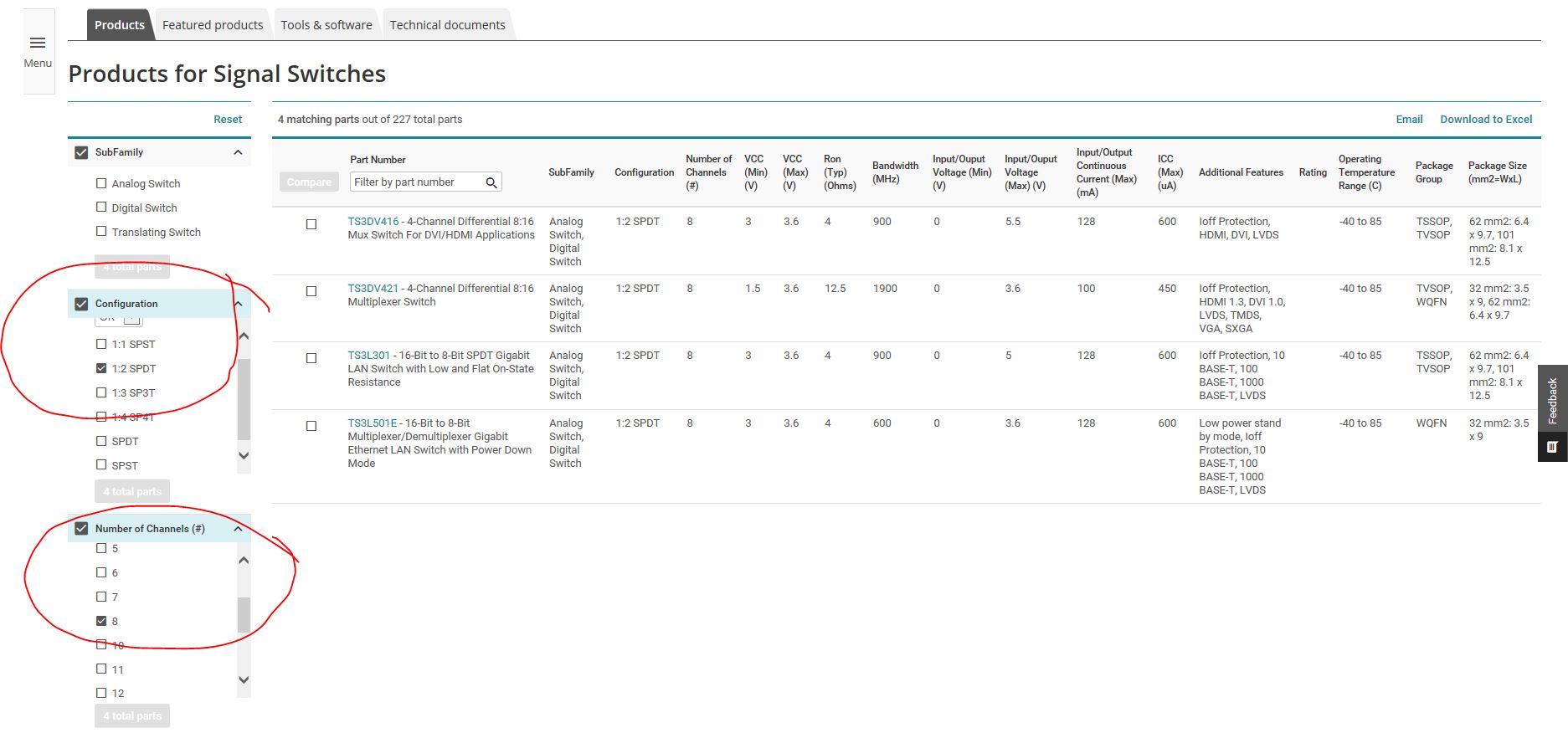Click the 'WQFN' package cell for TS3L501E
The height and width of the screenshot is (733, 1568).
click(x=1432, y=423)
